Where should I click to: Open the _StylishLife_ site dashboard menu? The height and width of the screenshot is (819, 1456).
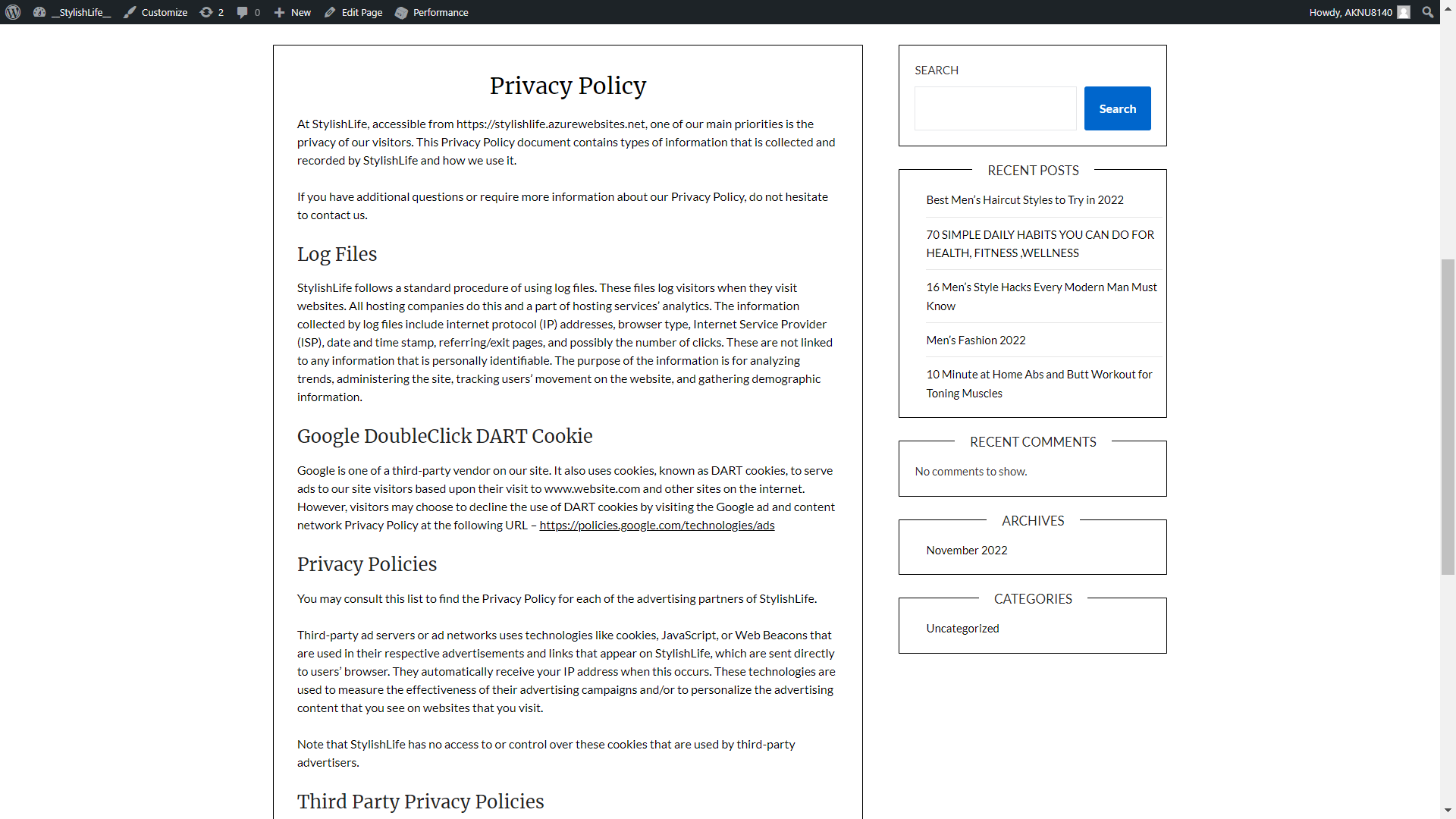click(80, 12)
